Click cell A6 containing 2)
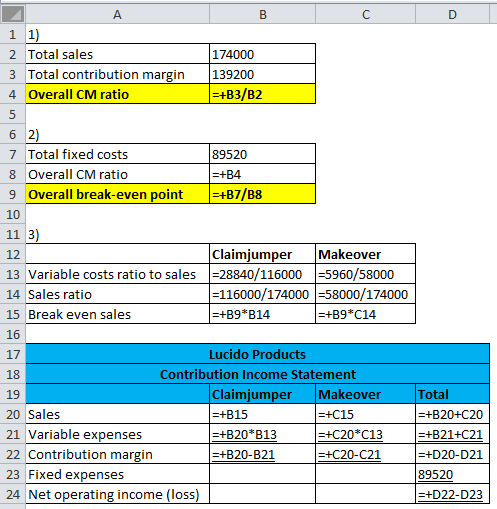Screen dimensions: 497x509 point(118,134)
